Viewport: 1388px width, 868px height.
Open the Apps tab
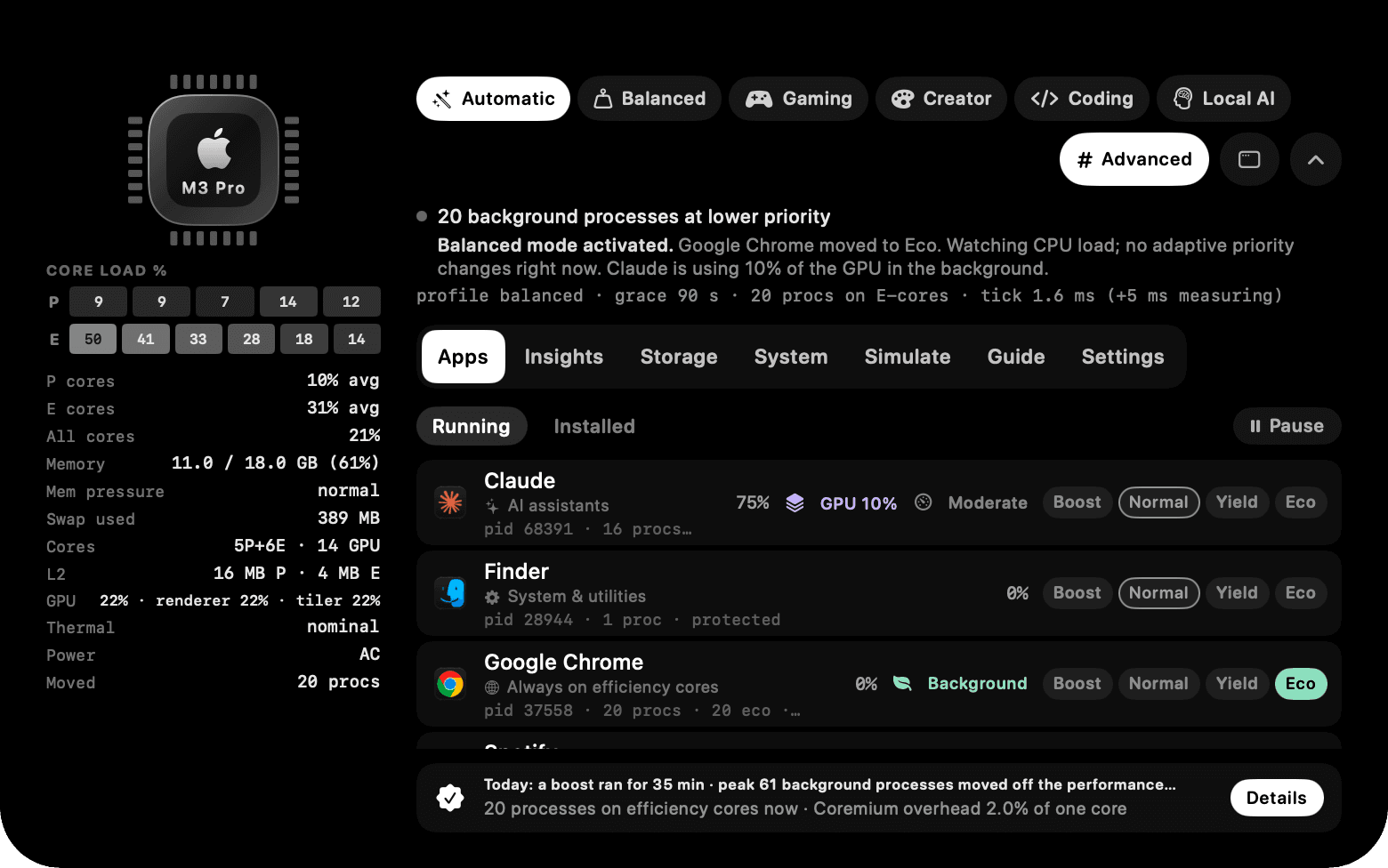pyautogui.click(x=463, y=357)
